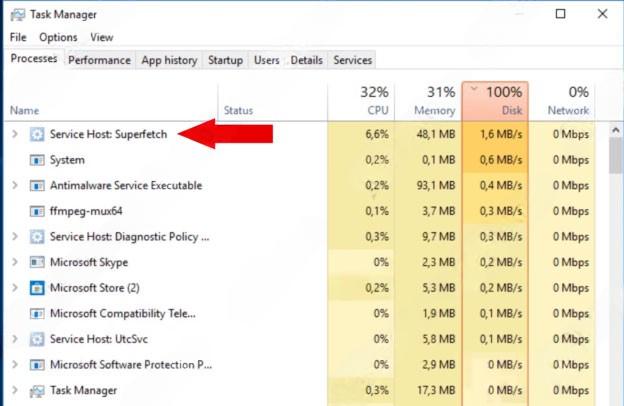Viewport: 624px width, 406px height.
Task: Click the 0,1% CPU value
Action: 377,211
